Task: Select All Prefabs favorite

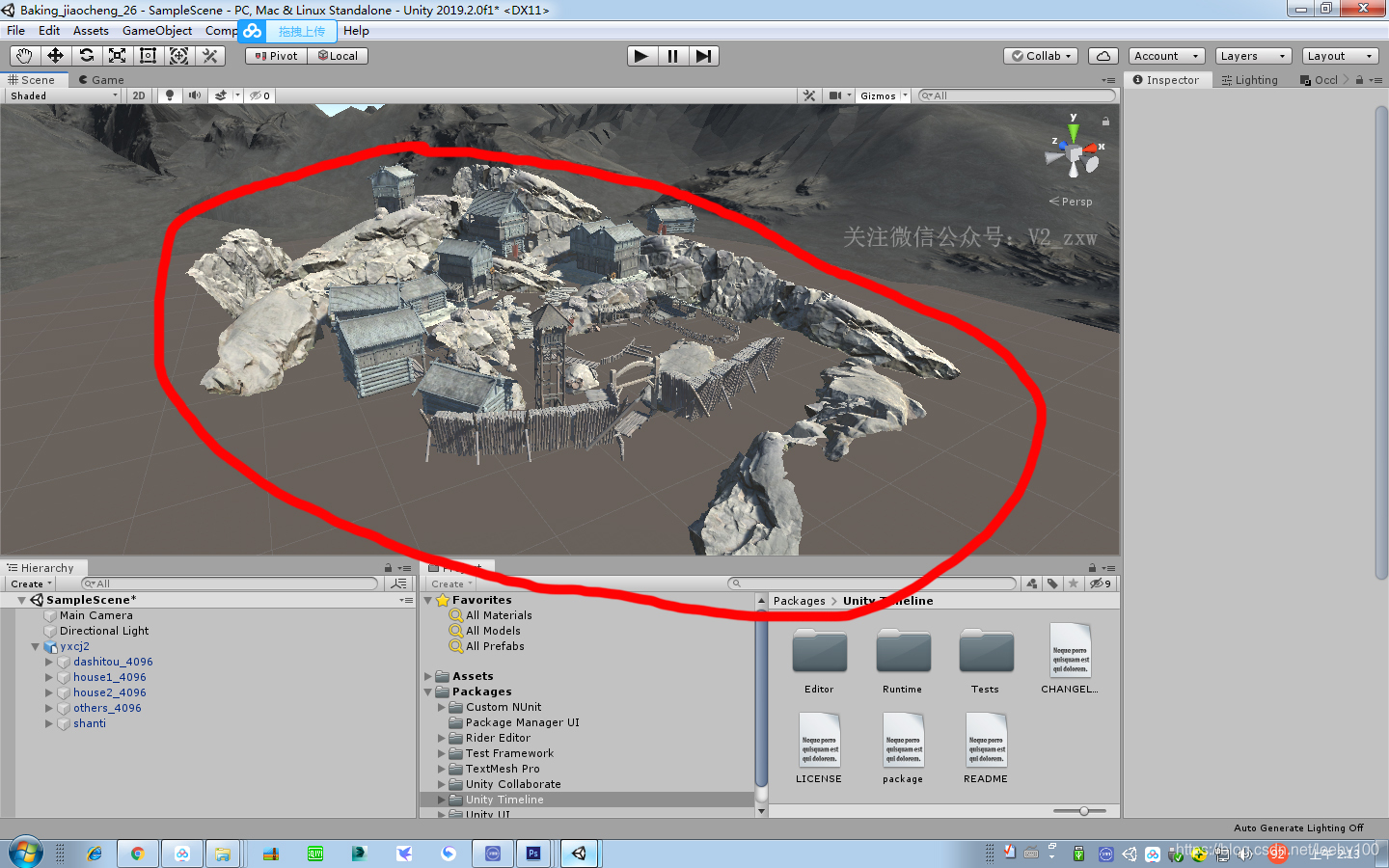Action: 495,646
